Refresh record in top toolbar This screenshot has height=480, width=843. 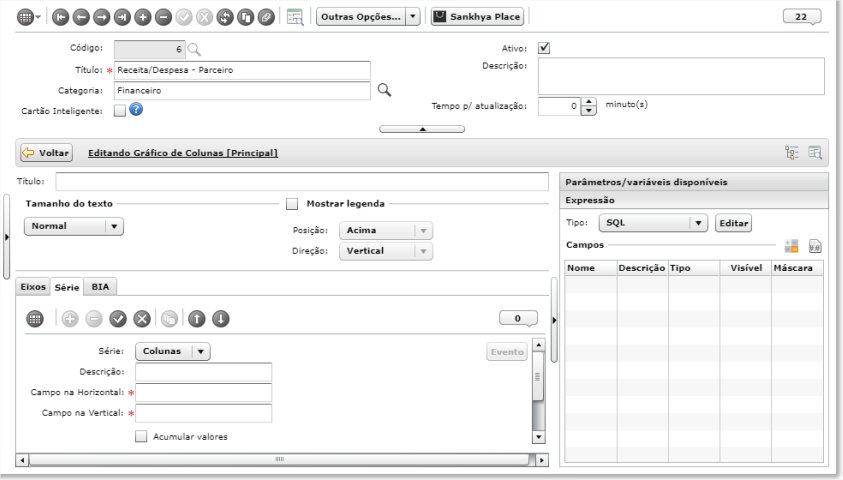(225, 17)
